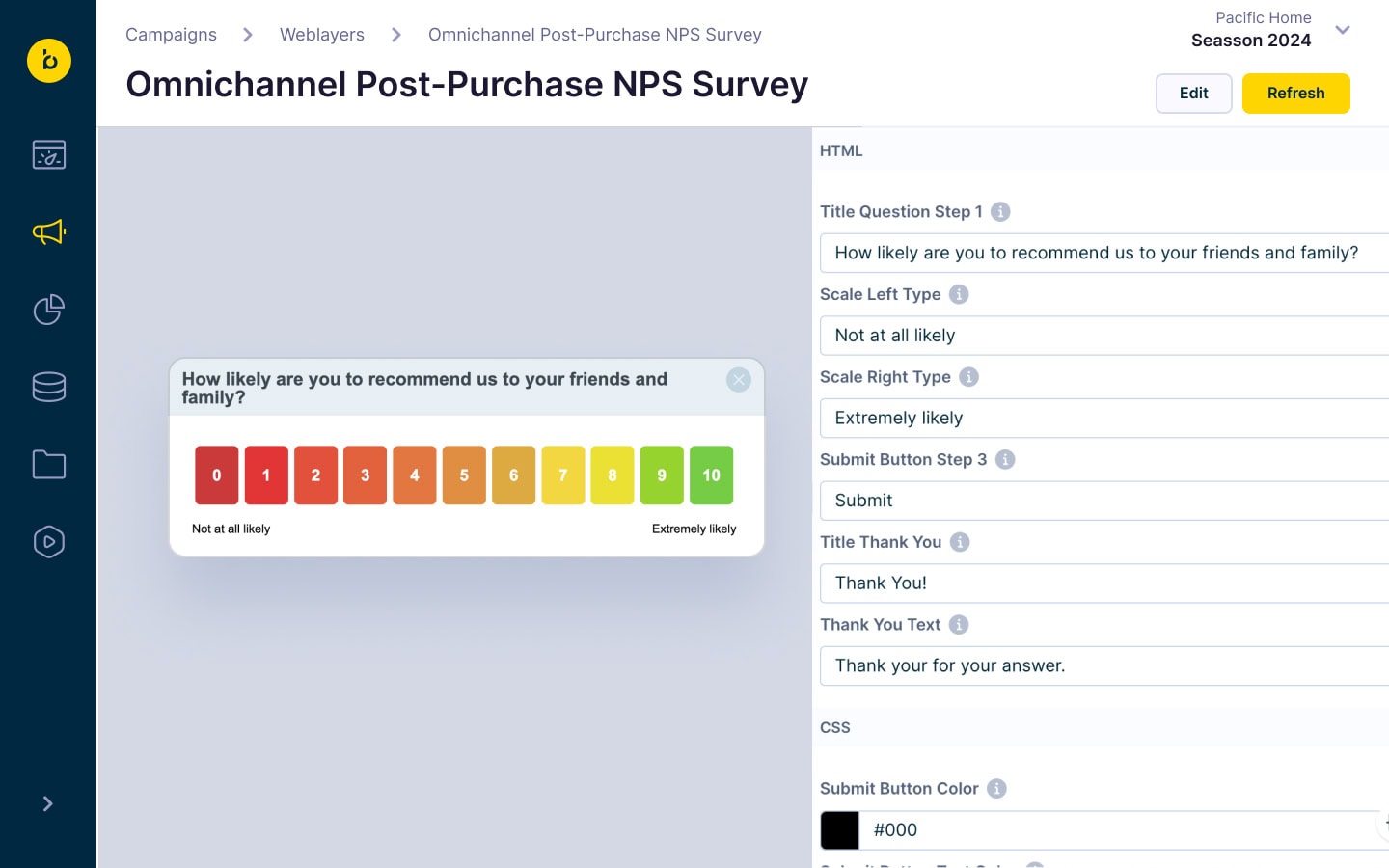Go to Campaigns breadcrumb
The width and height of the screenshot is (1389, 868).
(x=171, y=35)
